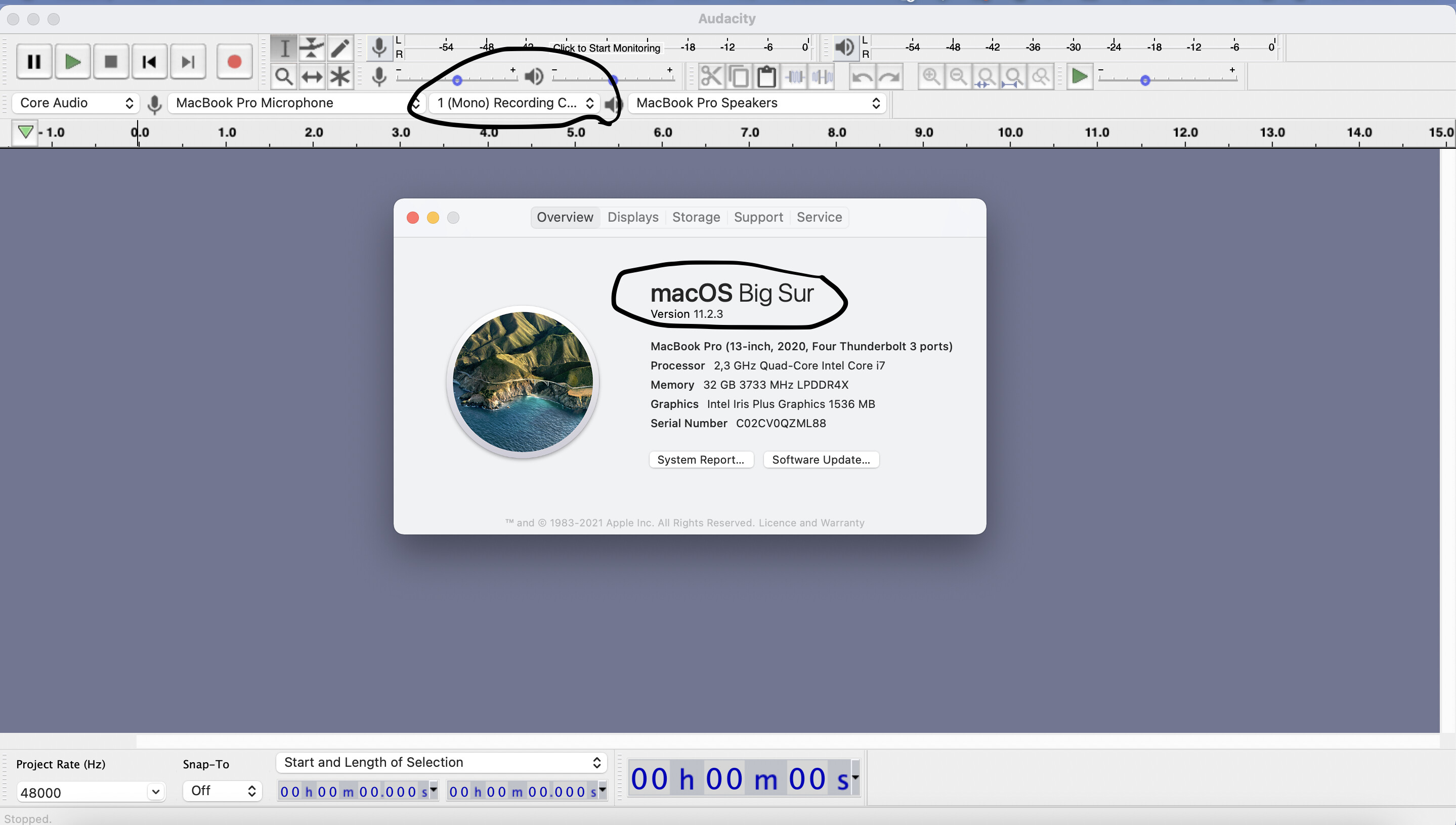Switch to the Displays tab
The width and height of the screenshot is (1456, 825).
pyautogui.click(x=632, y=217)
